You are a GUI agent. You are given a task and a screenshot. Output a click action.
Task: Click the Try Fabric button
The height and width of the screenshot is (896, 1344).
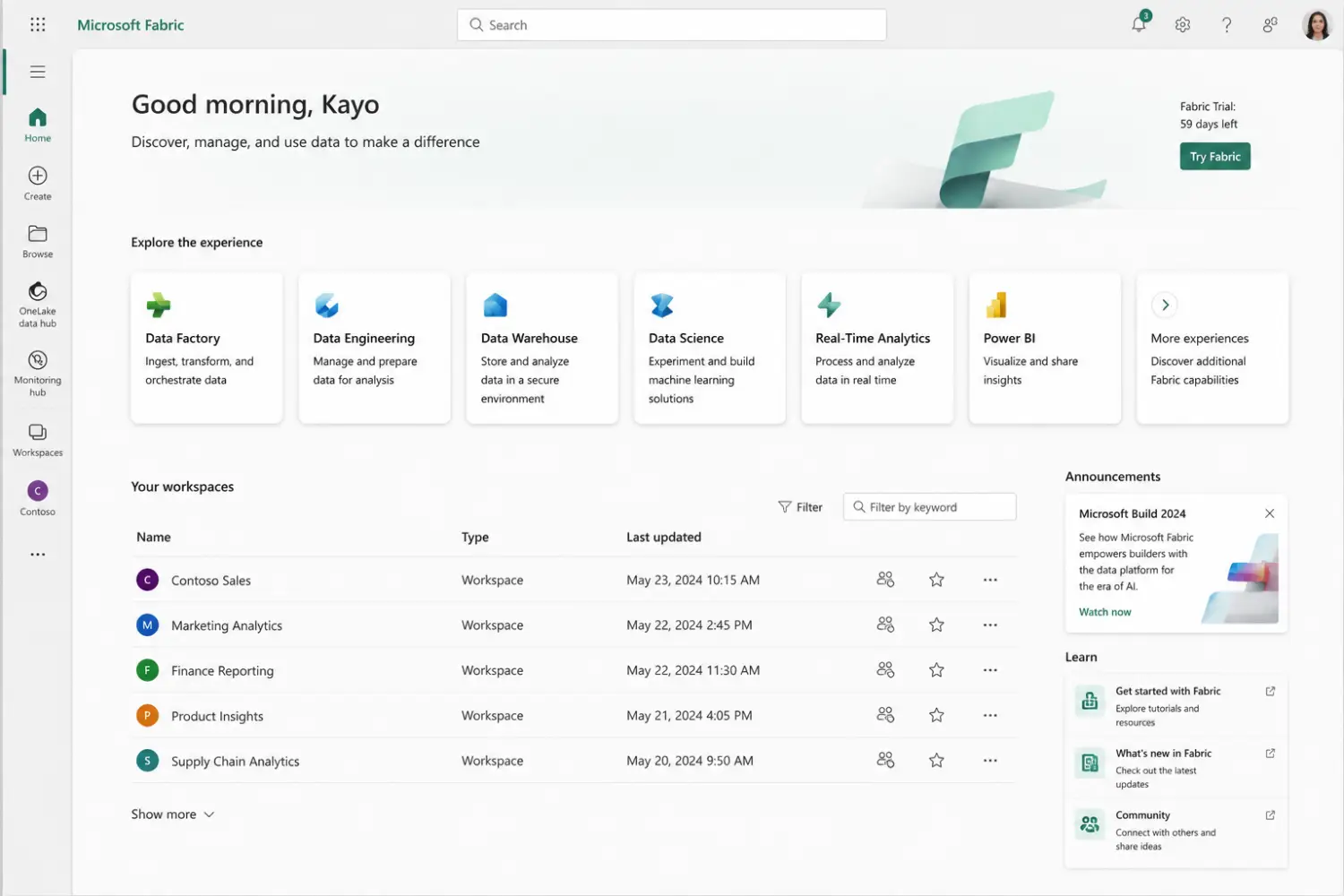[1215, 157]
